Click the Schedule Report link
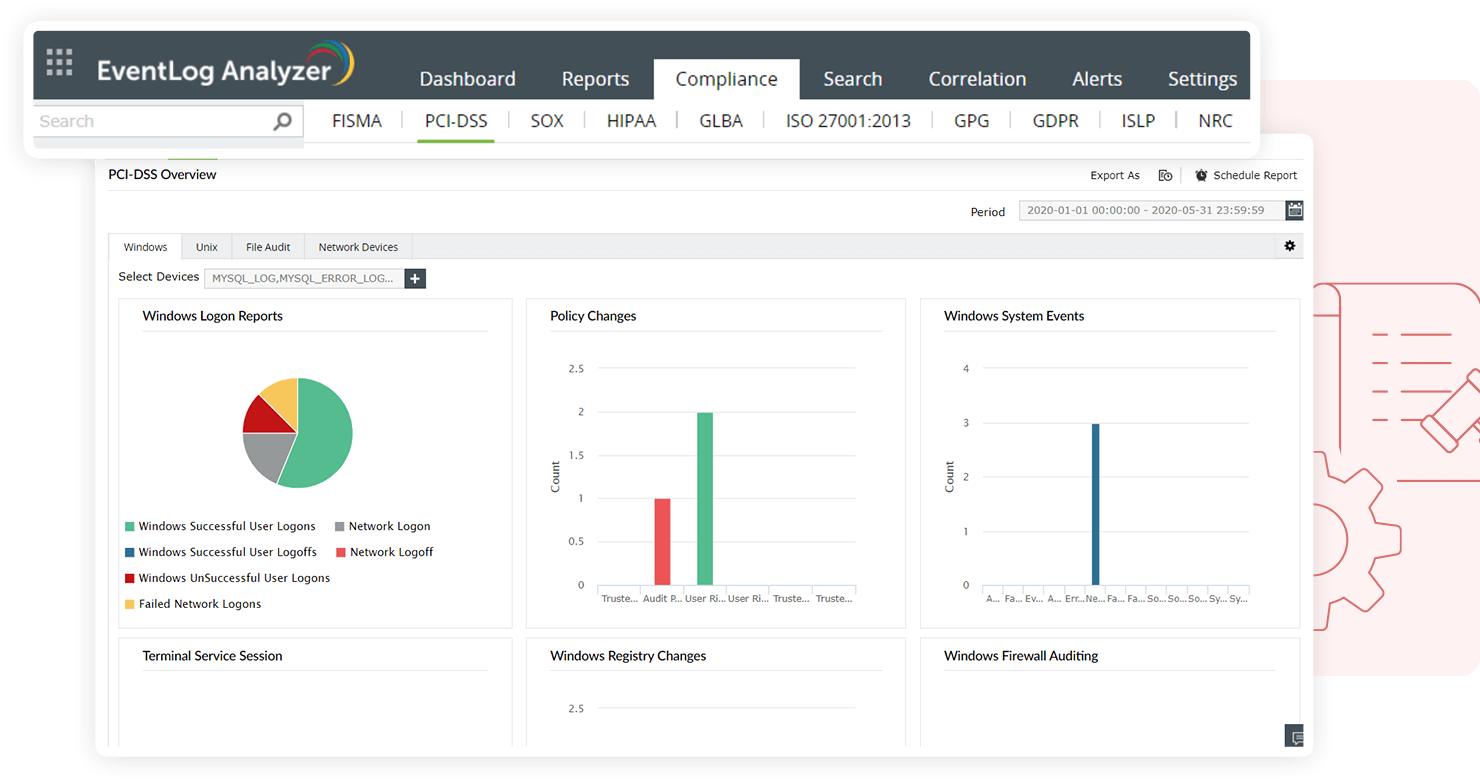Viewport: 1480px width, 782px height. tap(1255, 175)
